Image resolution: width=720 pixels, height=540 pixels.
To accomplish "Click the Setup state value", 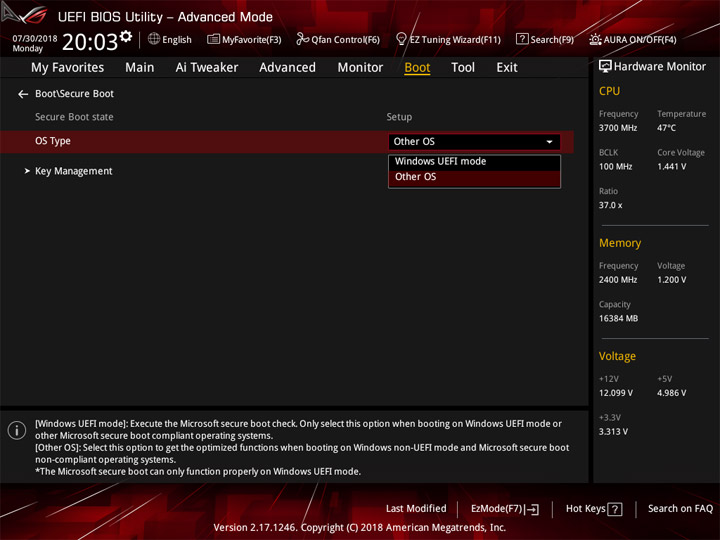I will point(399,117).
